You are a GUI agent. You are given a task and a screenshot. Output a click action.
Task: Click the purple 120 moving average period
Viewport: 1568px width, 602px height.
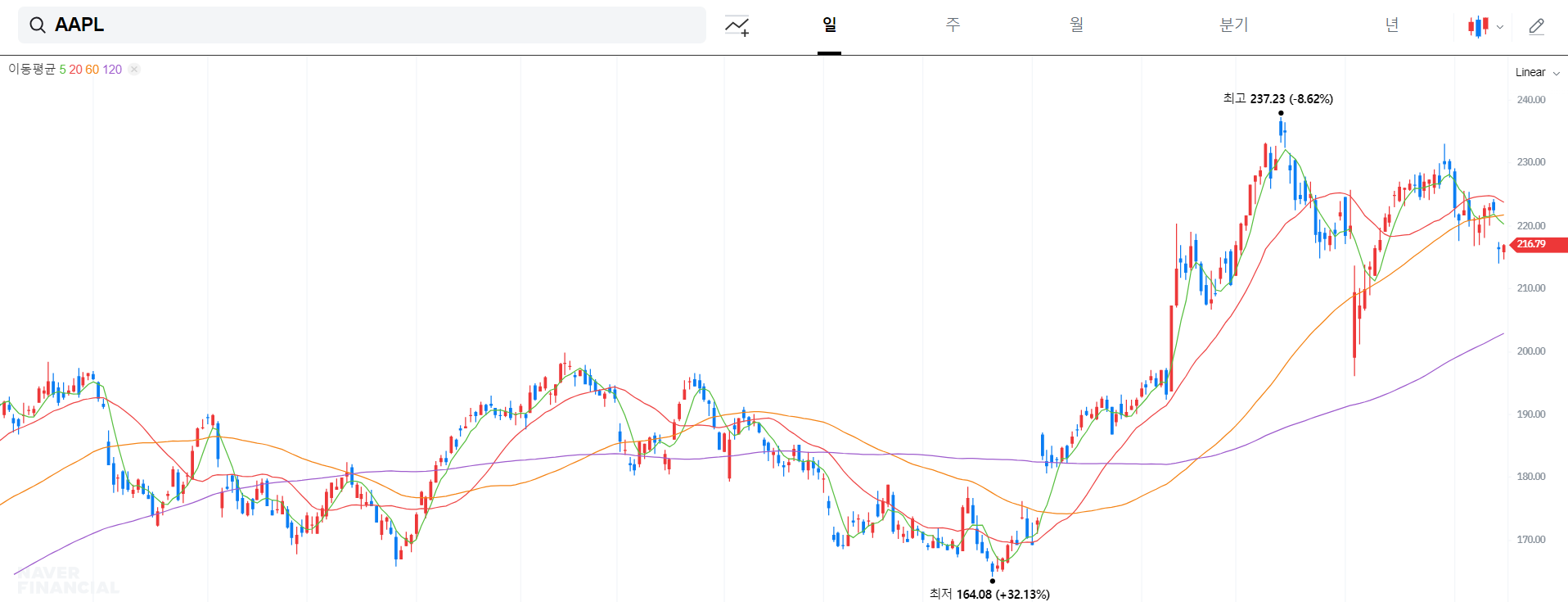coord(112,70)
